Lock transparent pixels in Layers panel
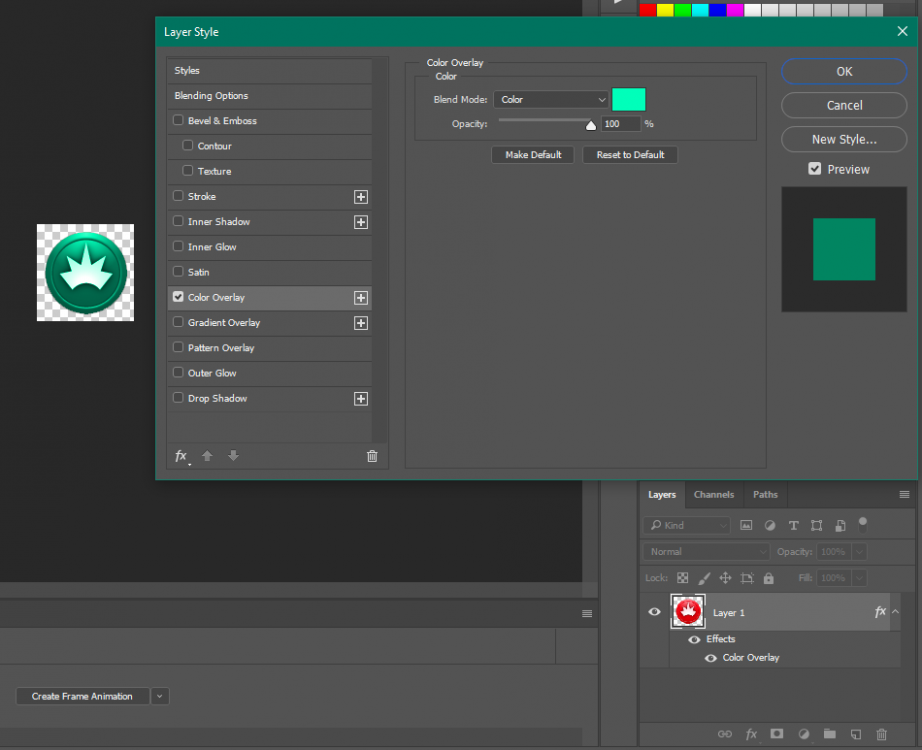 (x=682, y=578)
